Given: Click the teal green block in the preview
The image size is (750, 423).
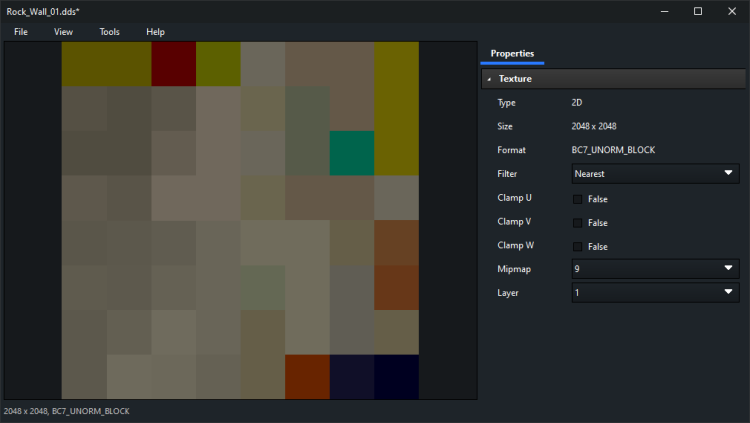Looking at the screenshot, I should point(351,153).
